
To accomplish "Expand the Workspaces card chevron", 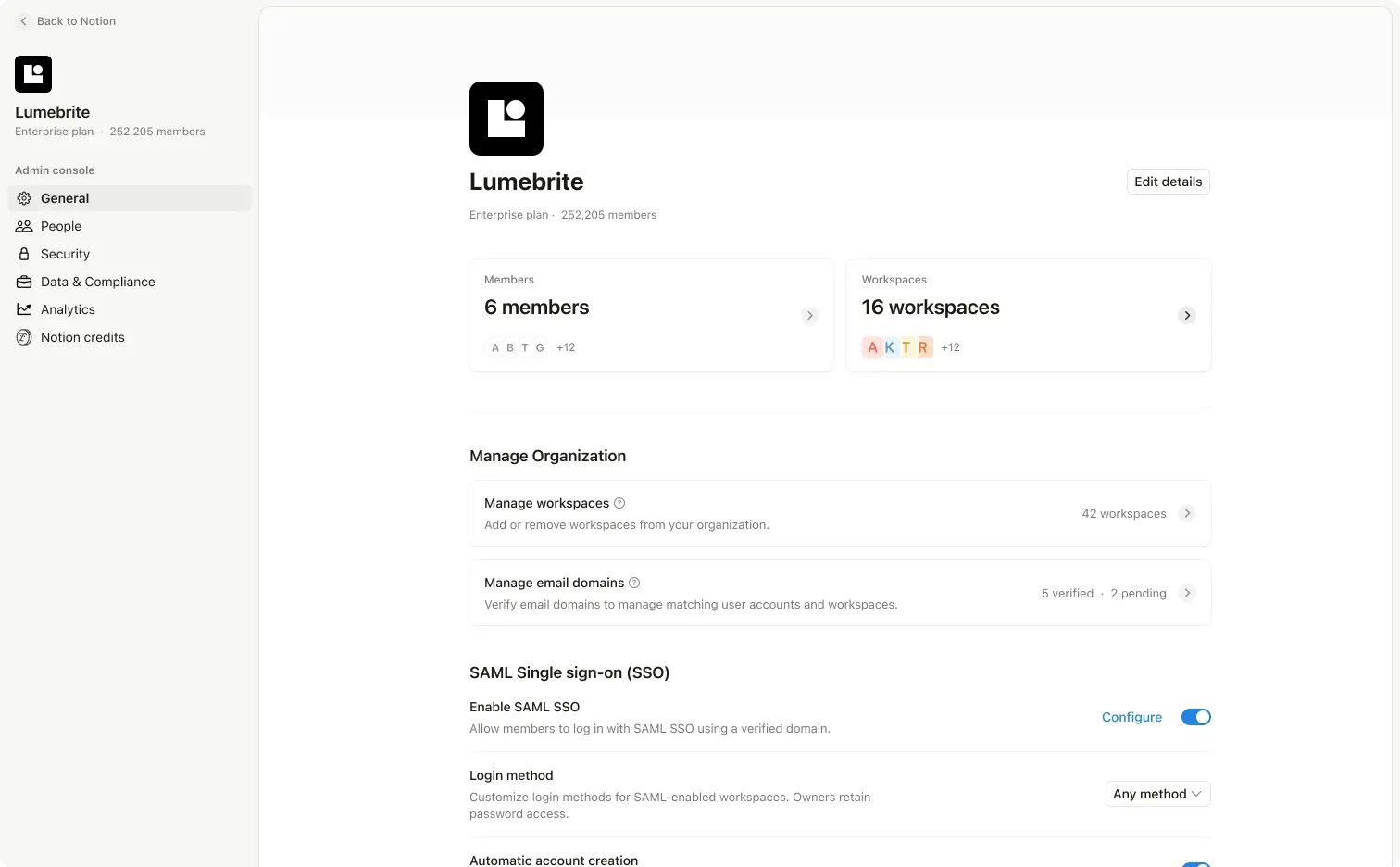I will [x=1187, y=316].
